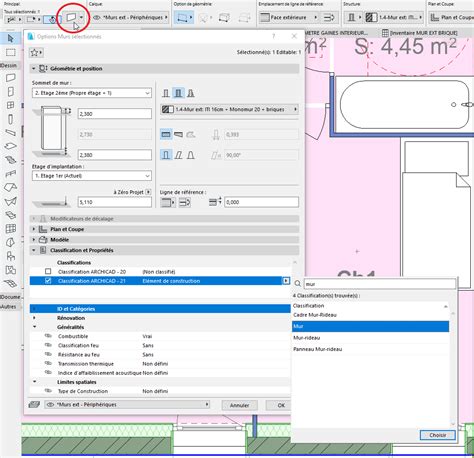Viewport: 474px width, 458px height.
Task: Select the composite structure icon
Action: pyautogui.click(x=178, y=93)
